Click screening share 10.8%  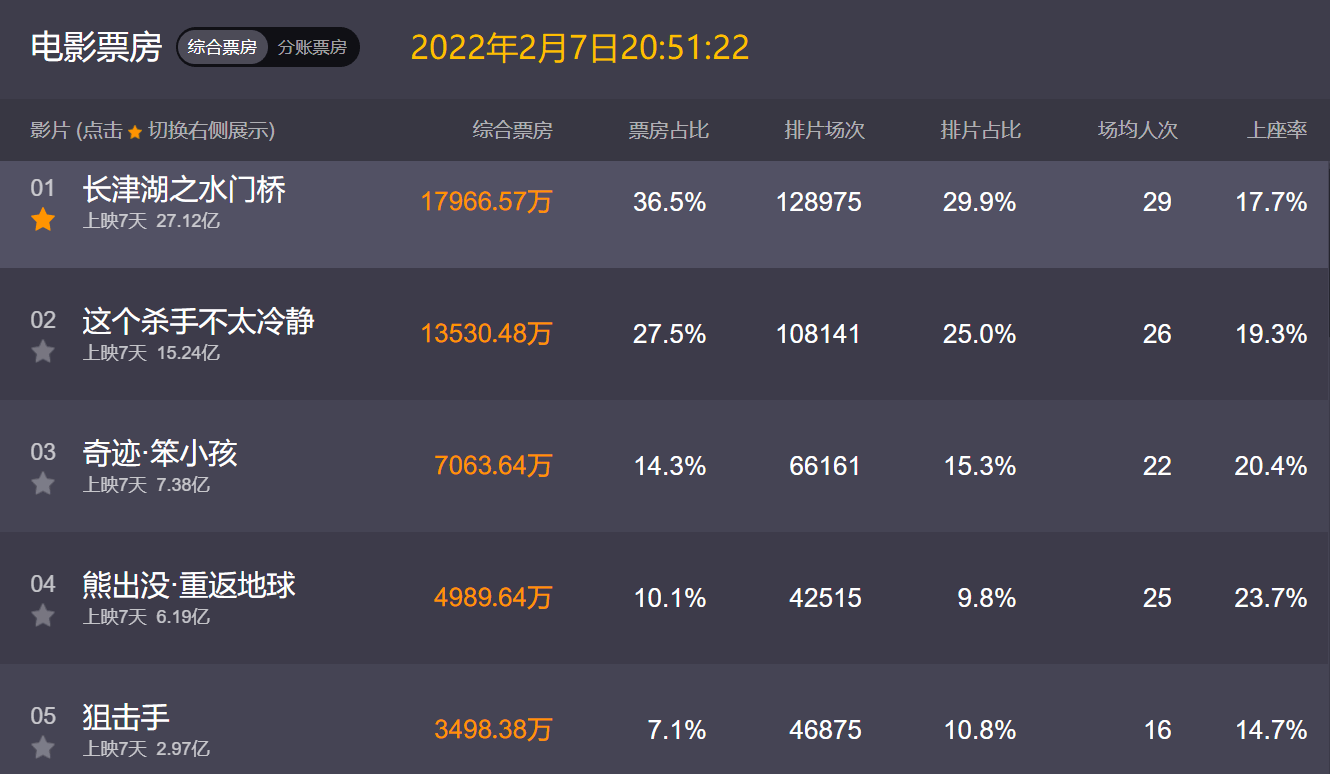[980, 730]
